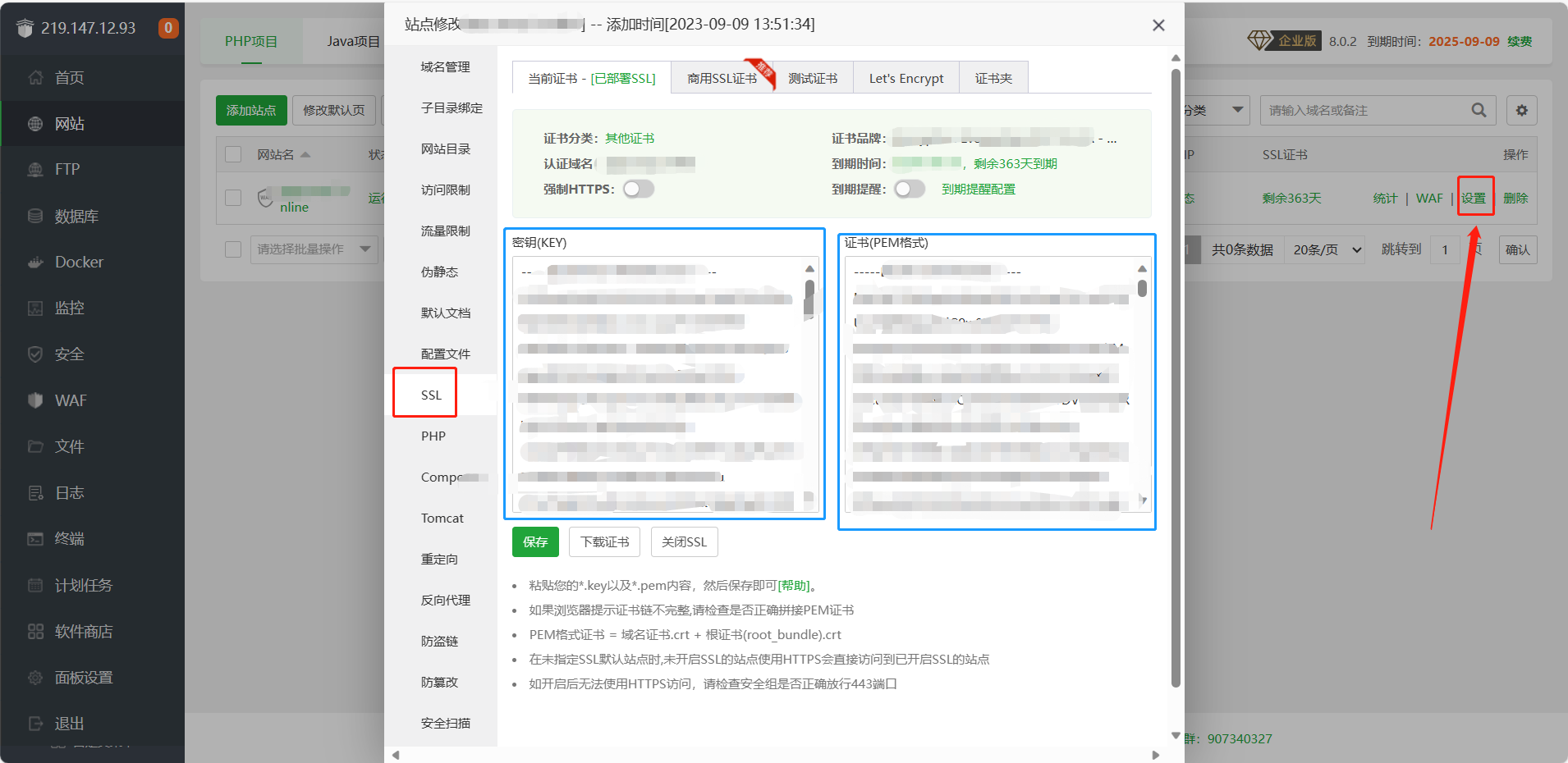Screen dimensions: 1568x763
Task: Open 访问限制 in dialog menu
Action: coord(445,190)
